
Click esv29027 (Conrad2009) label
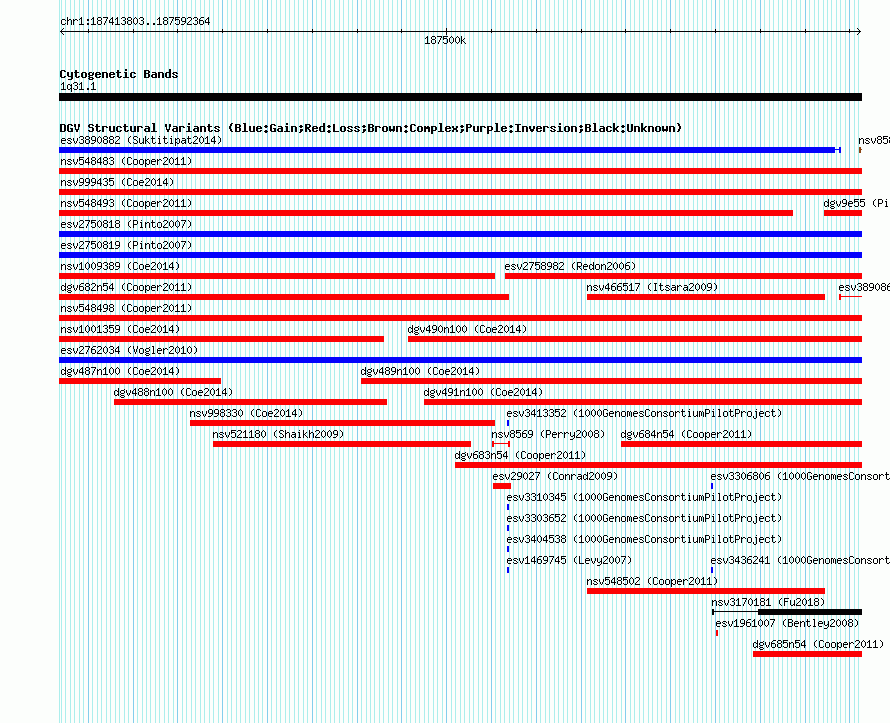555,476
